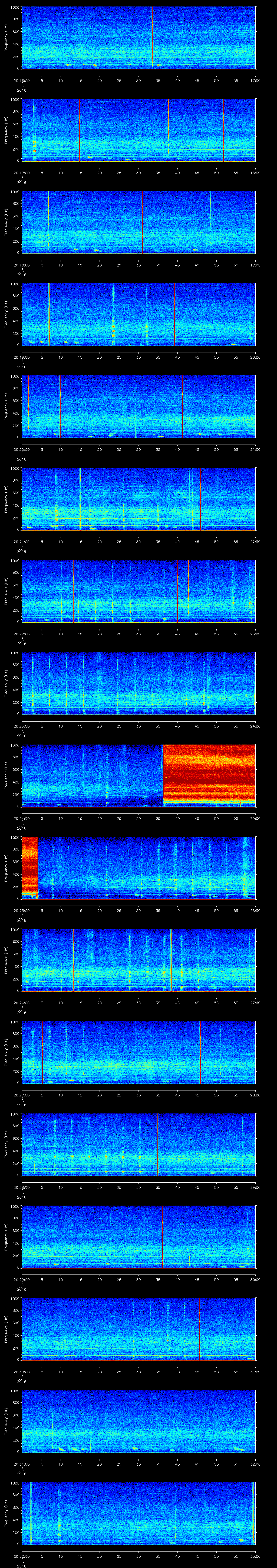Click the spectrogram panel starting at 20:31:00
Viewport: 277px width, 1568px height.
coord(138,1421)
